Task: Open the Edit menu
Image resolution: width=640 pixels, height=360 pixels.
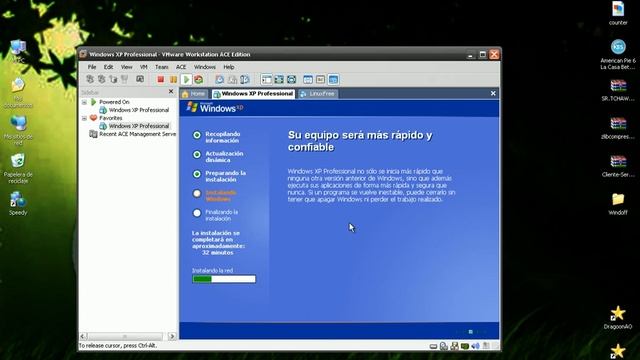Action: click(108, 67)
